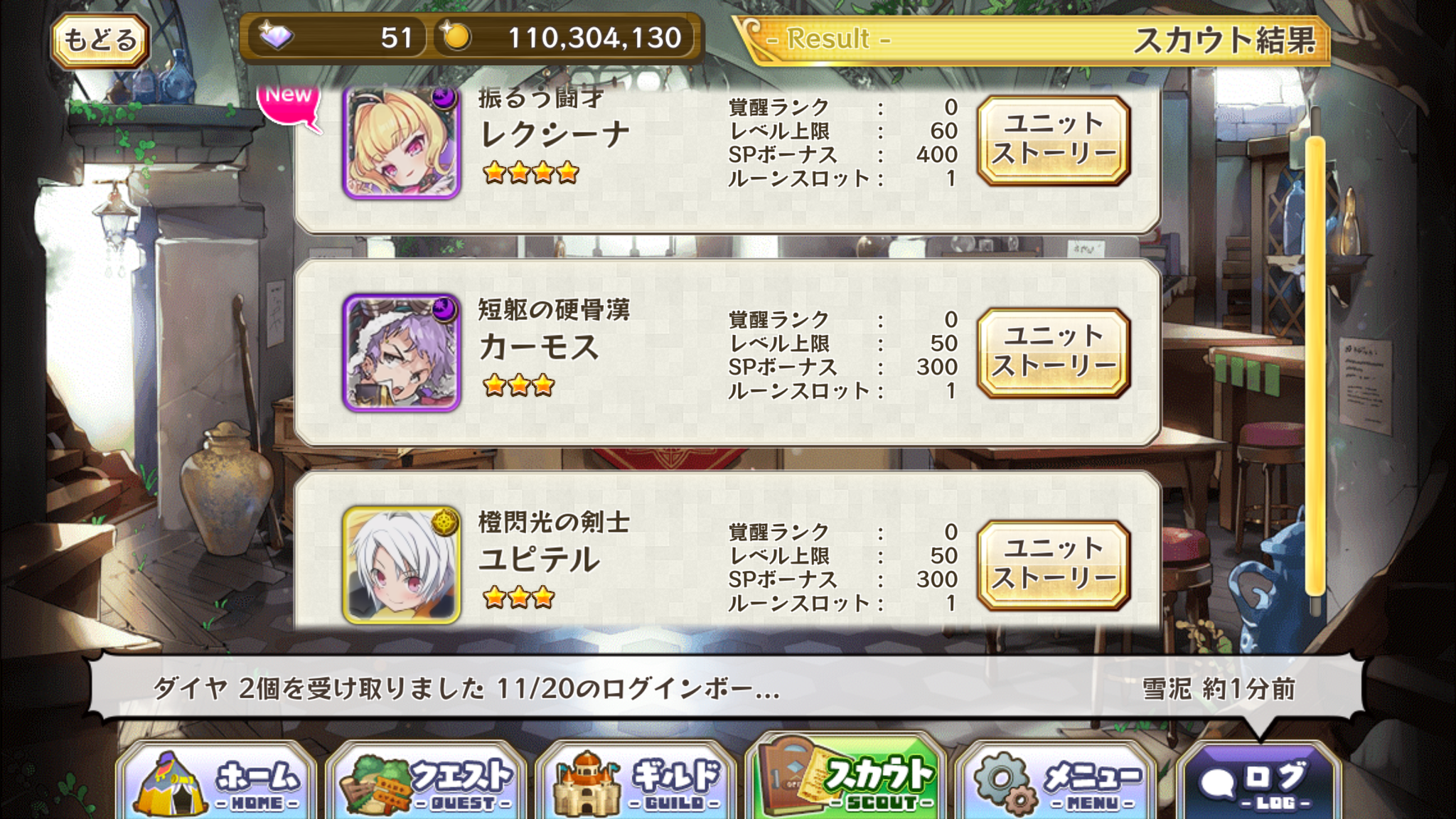Open the メニュー MENU gear tab
The width and height of the screenshot is (1456, 819).
coord(1056,781)
